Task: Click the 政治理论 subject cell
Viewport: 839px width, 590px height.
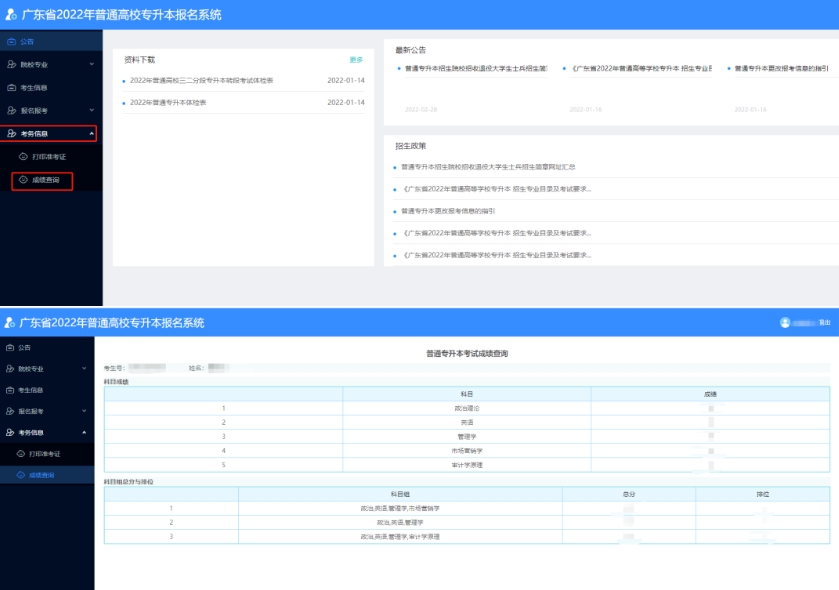Action: (467, 408)
